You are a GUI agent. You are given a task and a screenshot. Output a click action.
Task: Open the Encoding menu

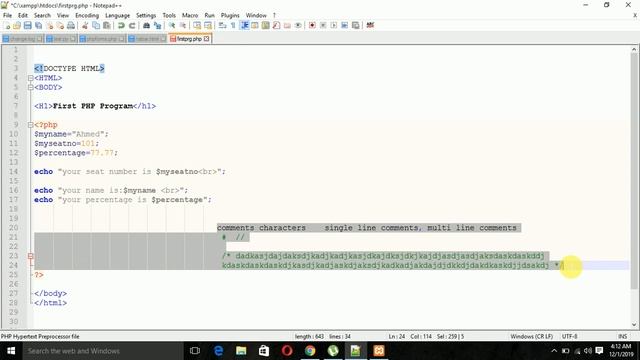[x=87, y=16]
